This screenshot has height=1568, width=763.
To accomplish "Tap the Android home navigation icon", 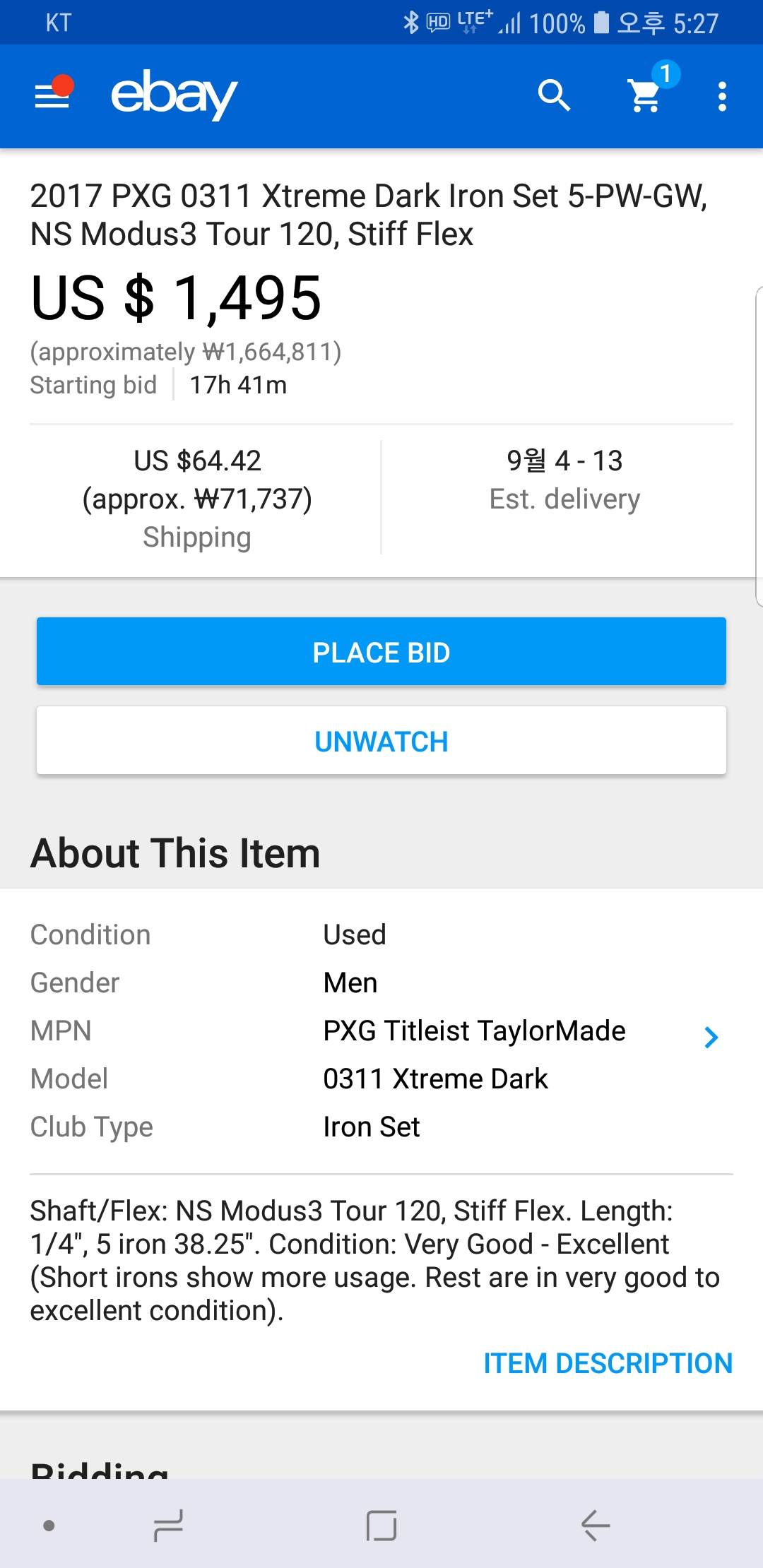I will [381, 1526].
